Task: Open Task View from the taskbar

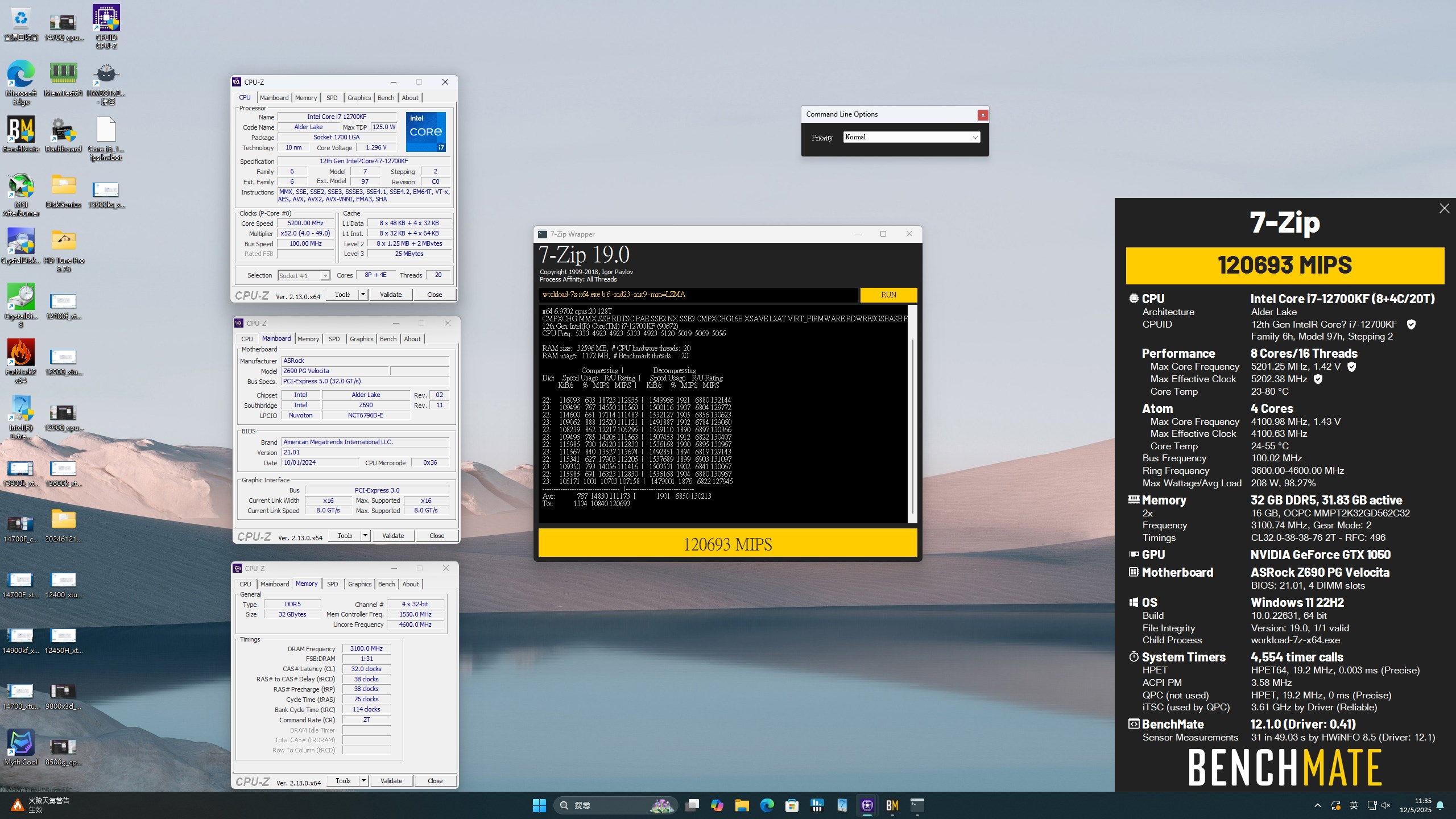Action: pyautogui.click(x=692, y=805)
